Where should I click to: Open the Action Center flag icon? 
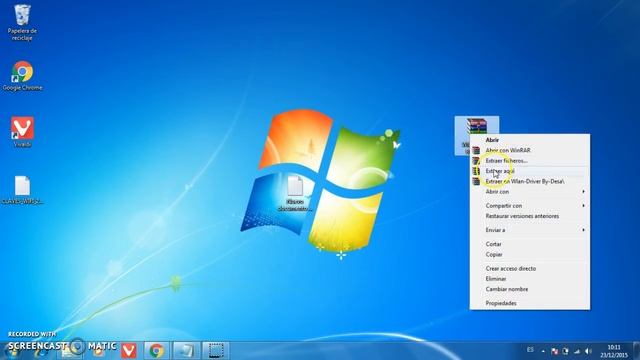(x=554, y=351)
